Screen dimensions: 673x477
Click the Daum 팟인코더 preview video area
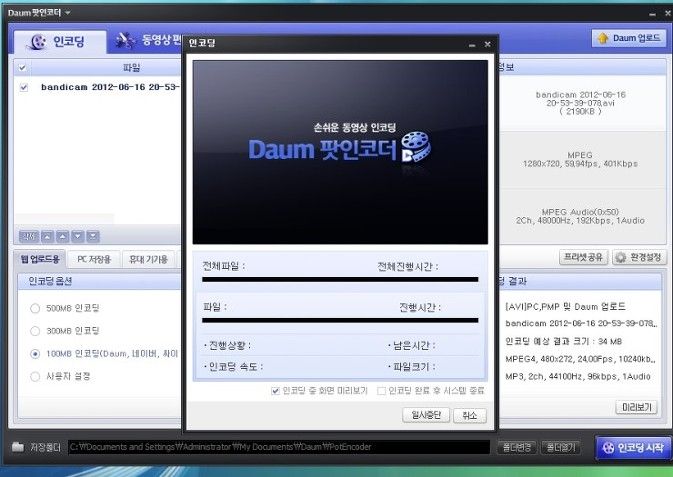coord(340,152)
